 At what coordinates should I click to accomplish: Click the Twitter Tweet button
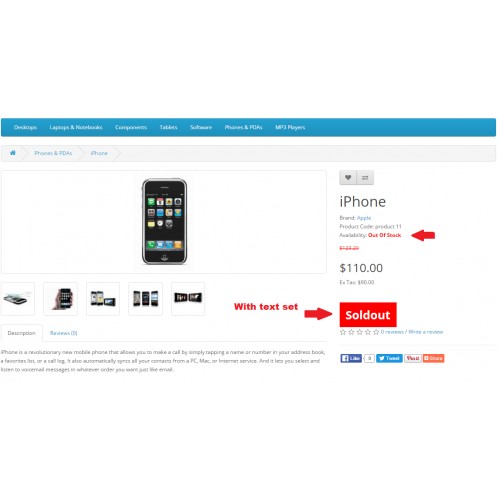point(389,358)
